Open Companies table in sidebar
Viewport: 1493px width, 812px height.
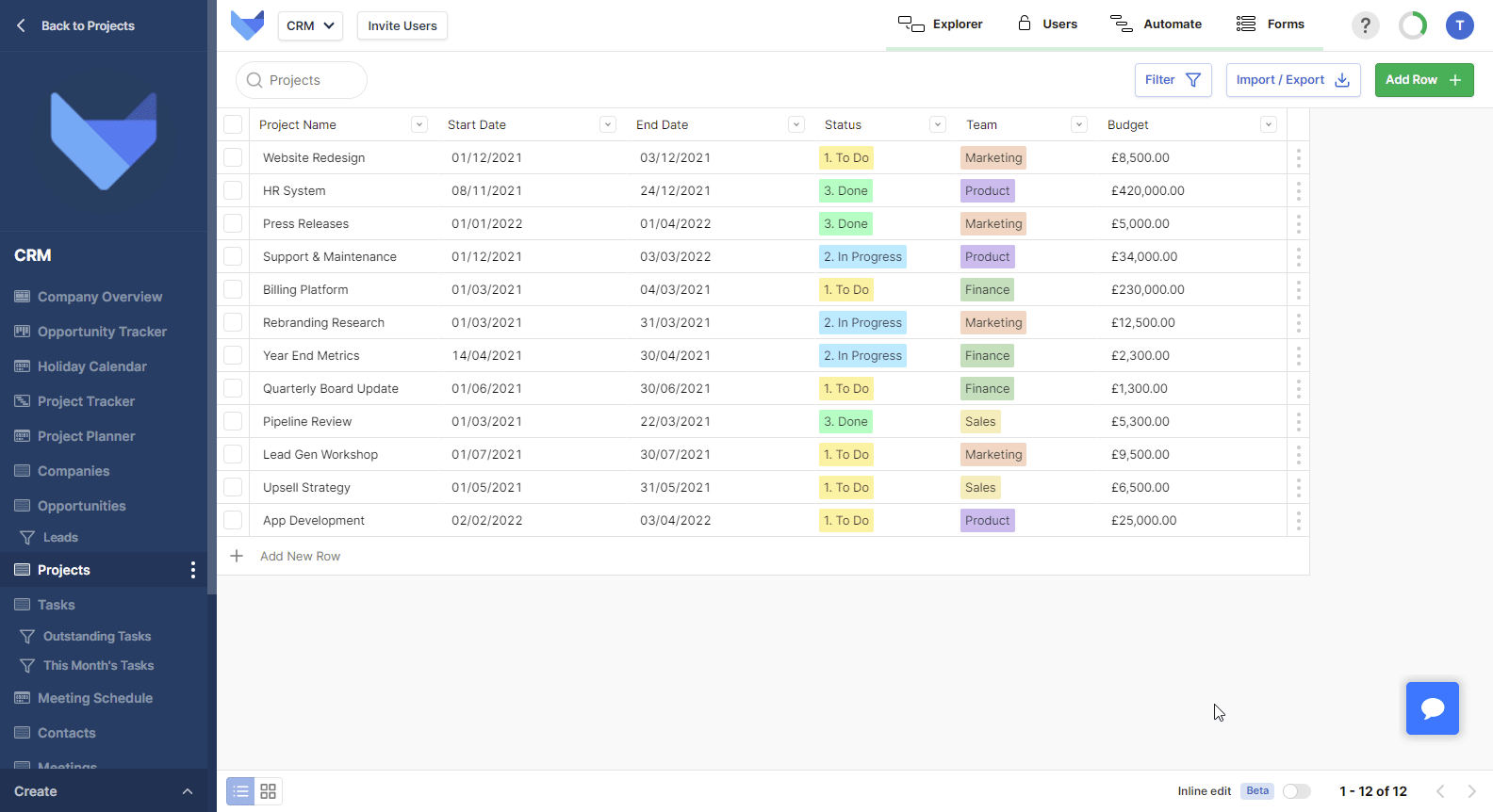[62, 471]
